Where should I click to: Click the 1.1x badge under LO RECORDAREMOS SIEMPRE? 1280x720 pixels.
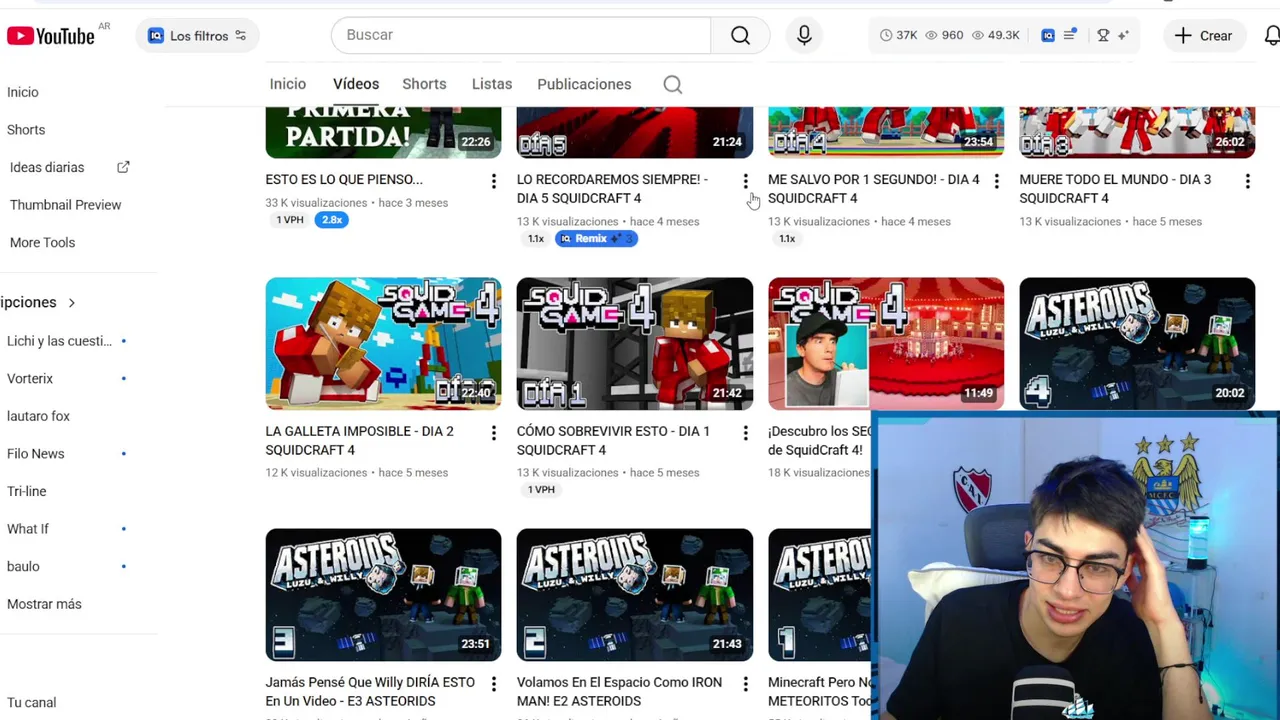coord(536,238)
